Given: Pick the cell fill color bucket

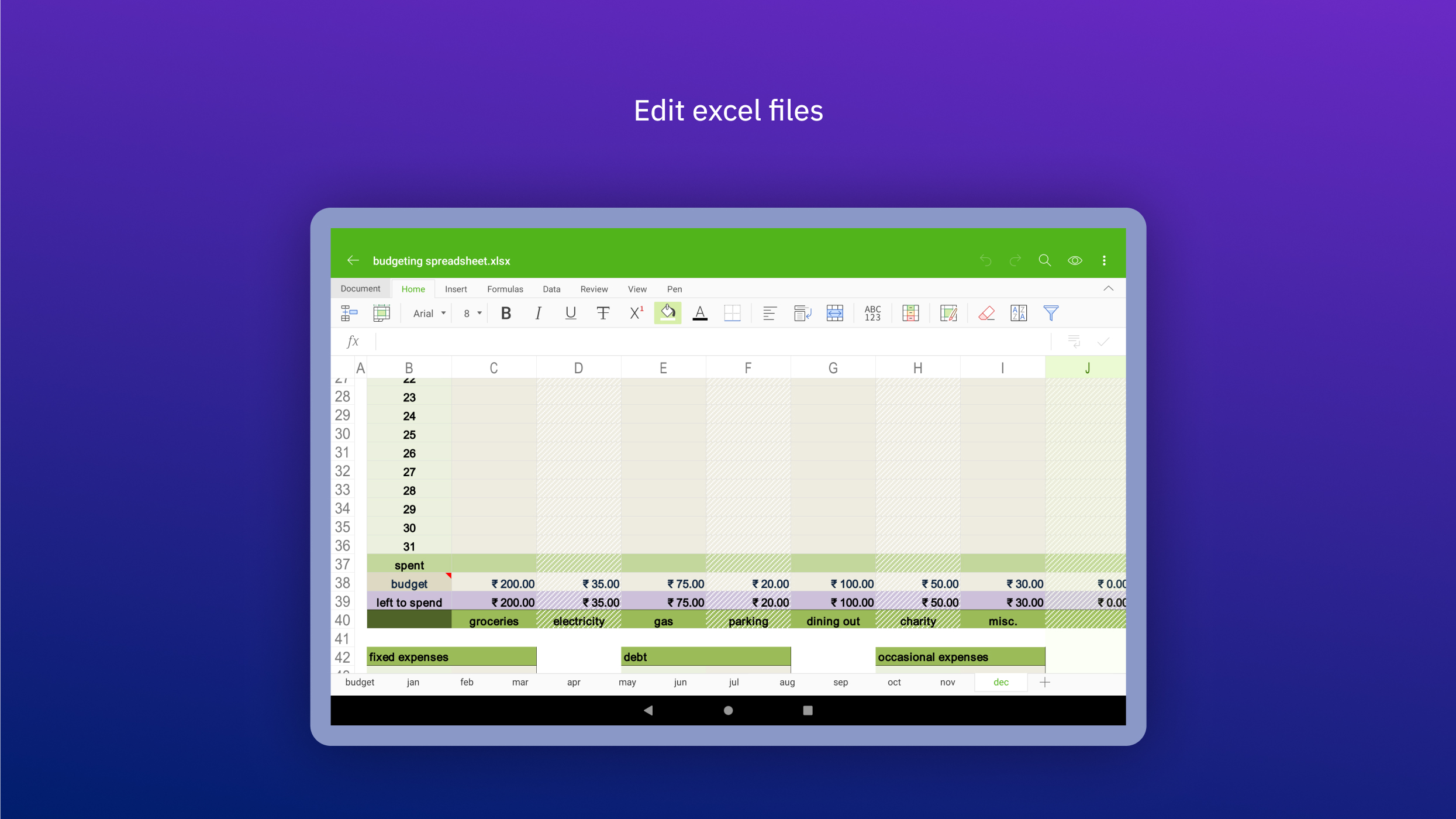Looking at the screenshot, I should pos(668,313).
